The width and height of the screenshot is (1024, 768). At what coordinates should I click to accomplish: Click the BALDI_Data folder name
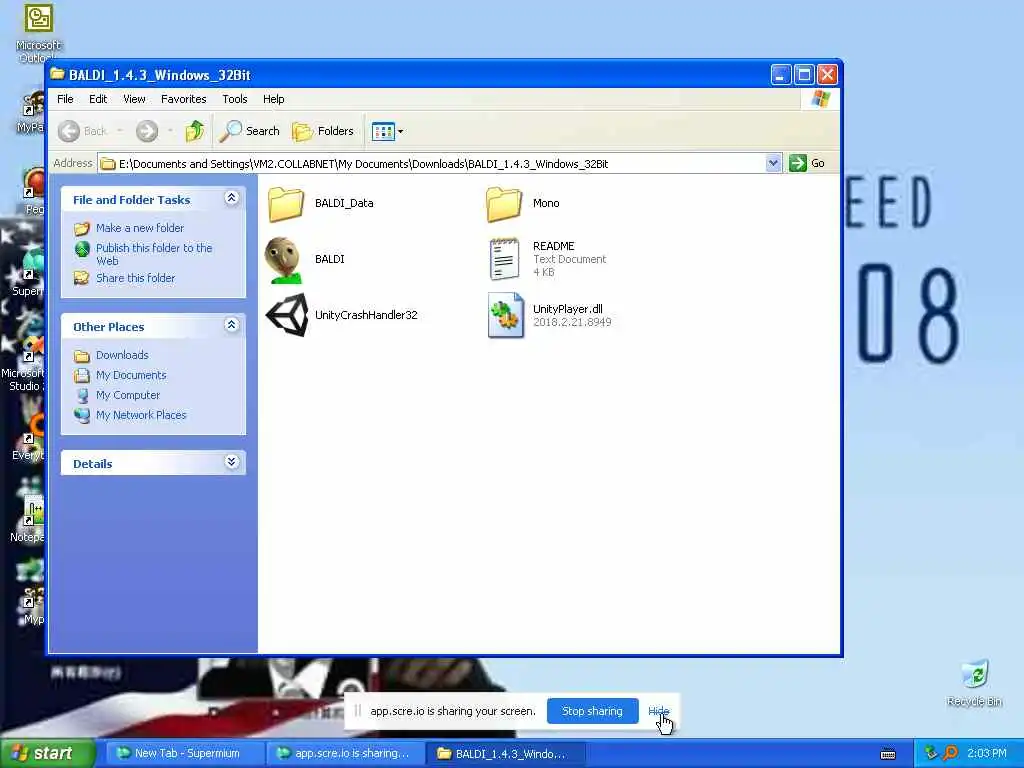click(x=344, y=203)
